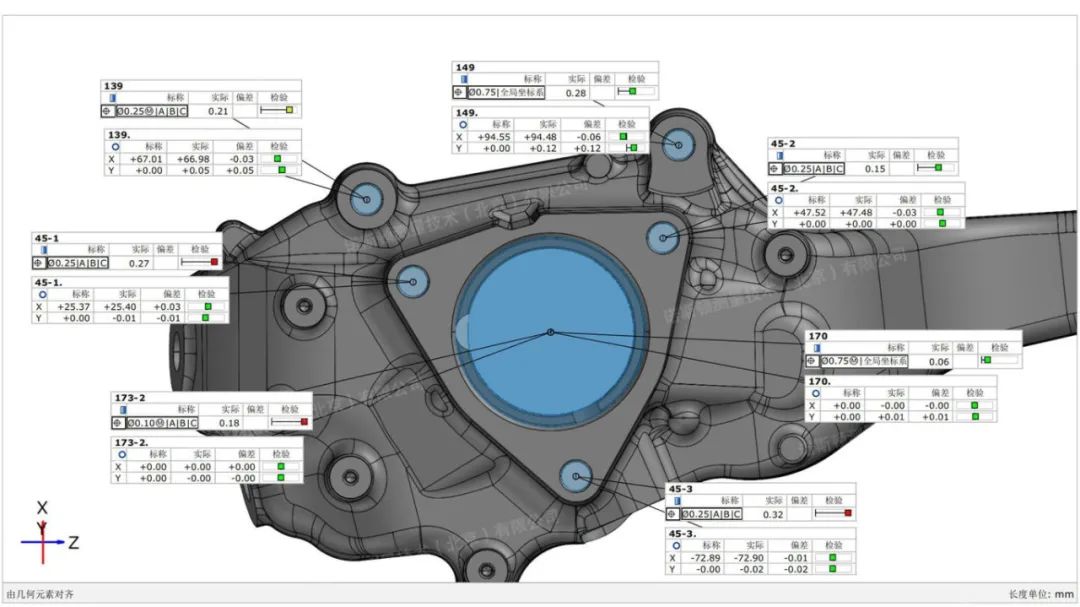Click the circle element icon in label 139.
1080x607 pixels.
point(115,147)
